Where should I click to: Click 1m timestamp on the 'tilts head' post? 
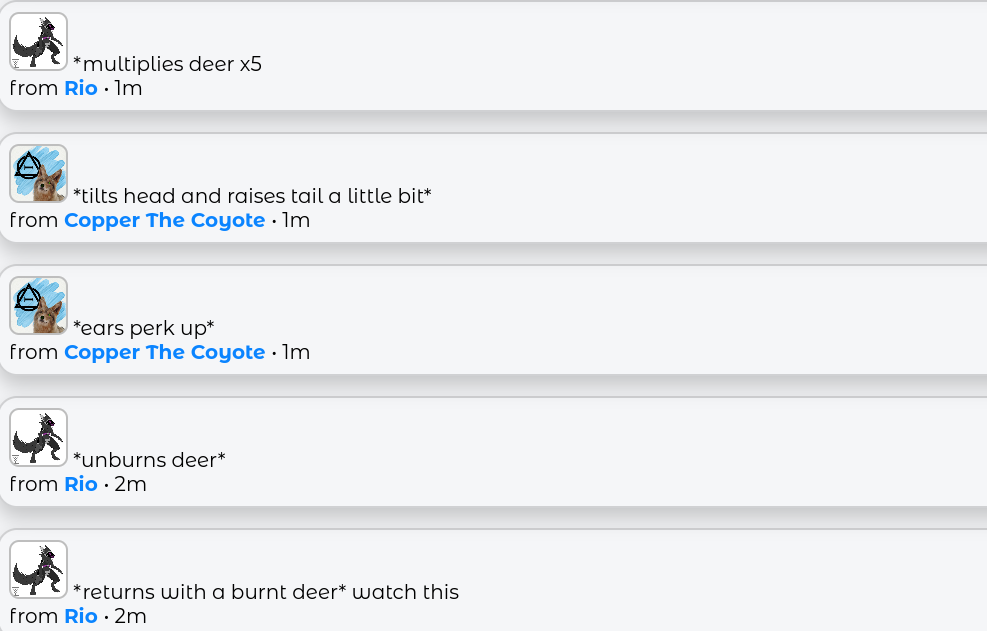[296, 220]
